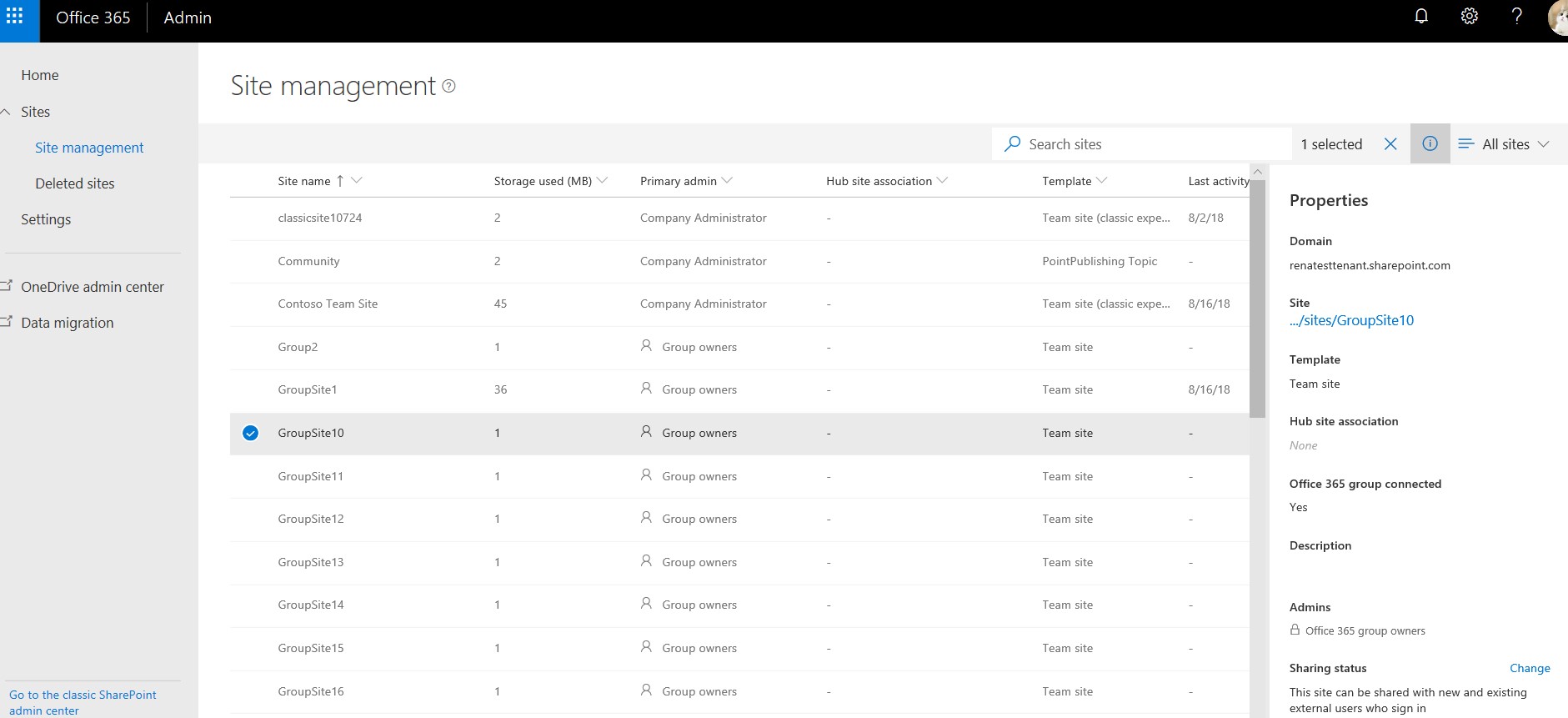The height and width of the screenshot is (718, 1568).
Task: Open the Primary admin column dropdown
Action: click(727, 180)
